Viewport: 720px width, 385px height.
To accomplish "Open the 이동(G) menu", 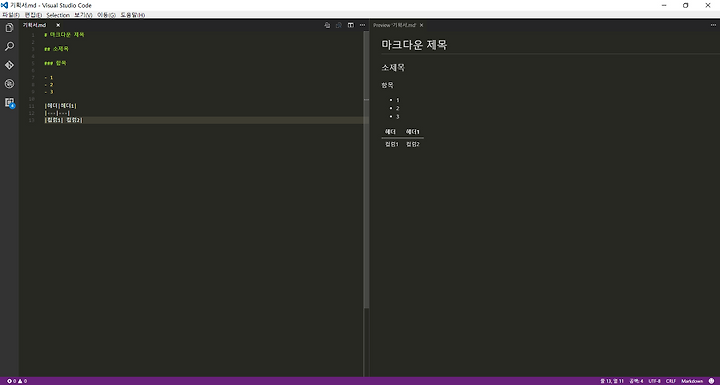I will (107, 15).
